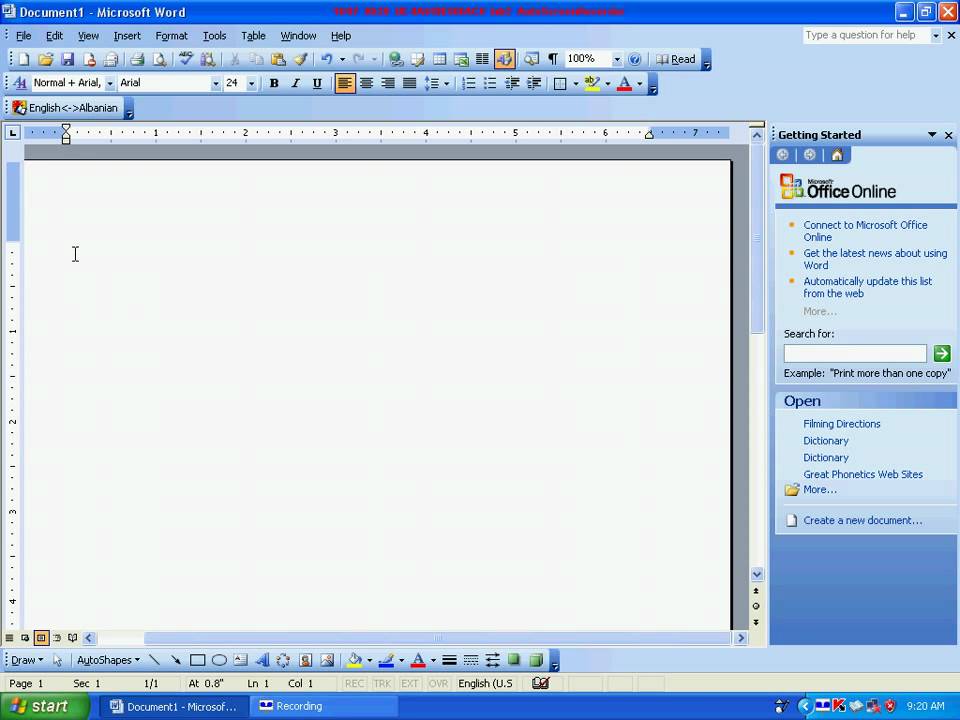960x720 pixels.
Task: Start numbered list formatting
Action: click(468, 83)
